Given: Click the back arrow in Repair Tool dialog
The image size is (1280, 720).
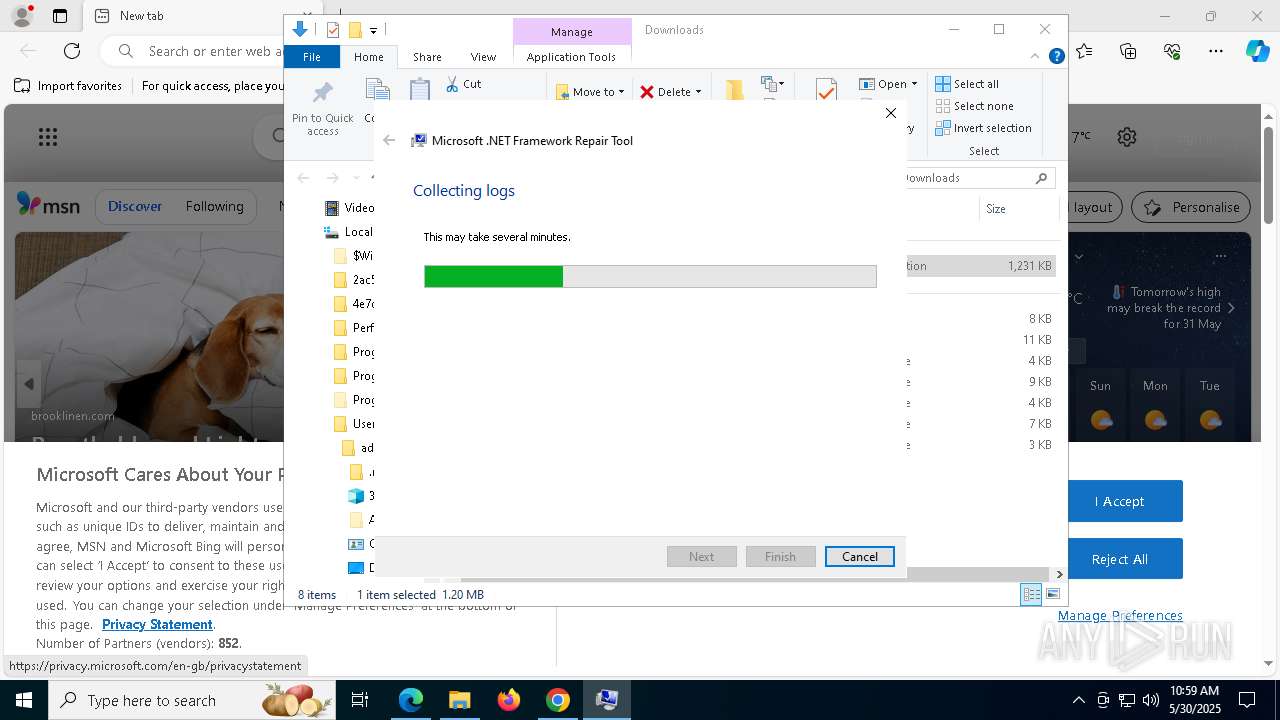Looking at the screenshot, I should click(389, 141).
